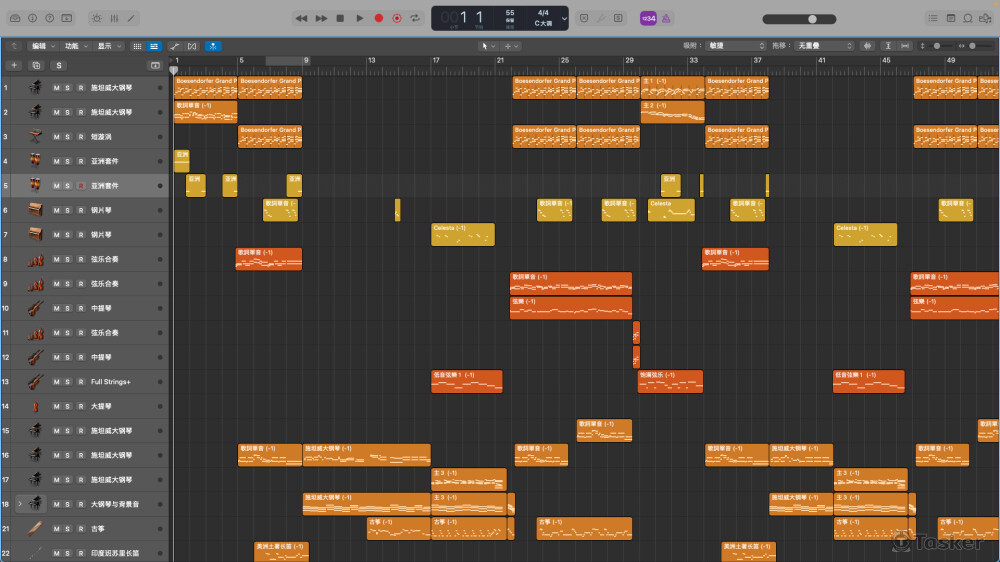1000x562 pixels.
Task: Open Quick Help question-mark icon
Action: click(x=50, y=18)
